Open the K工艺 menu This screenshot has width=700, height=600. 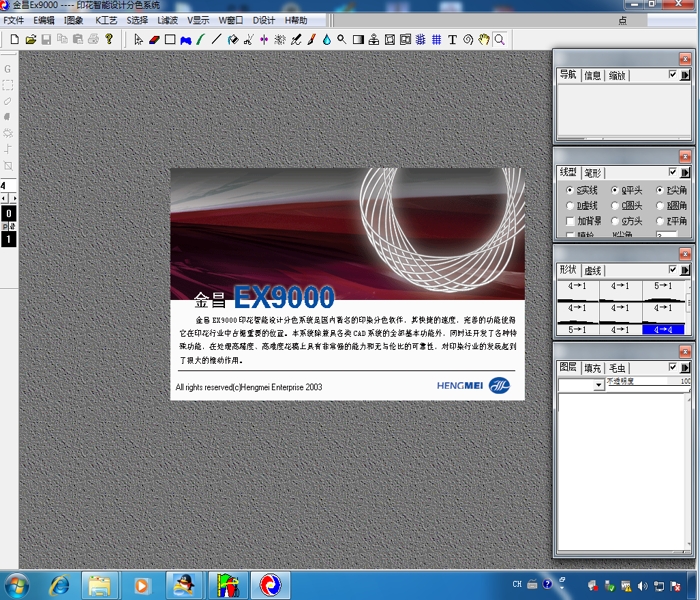click(106, 20)
